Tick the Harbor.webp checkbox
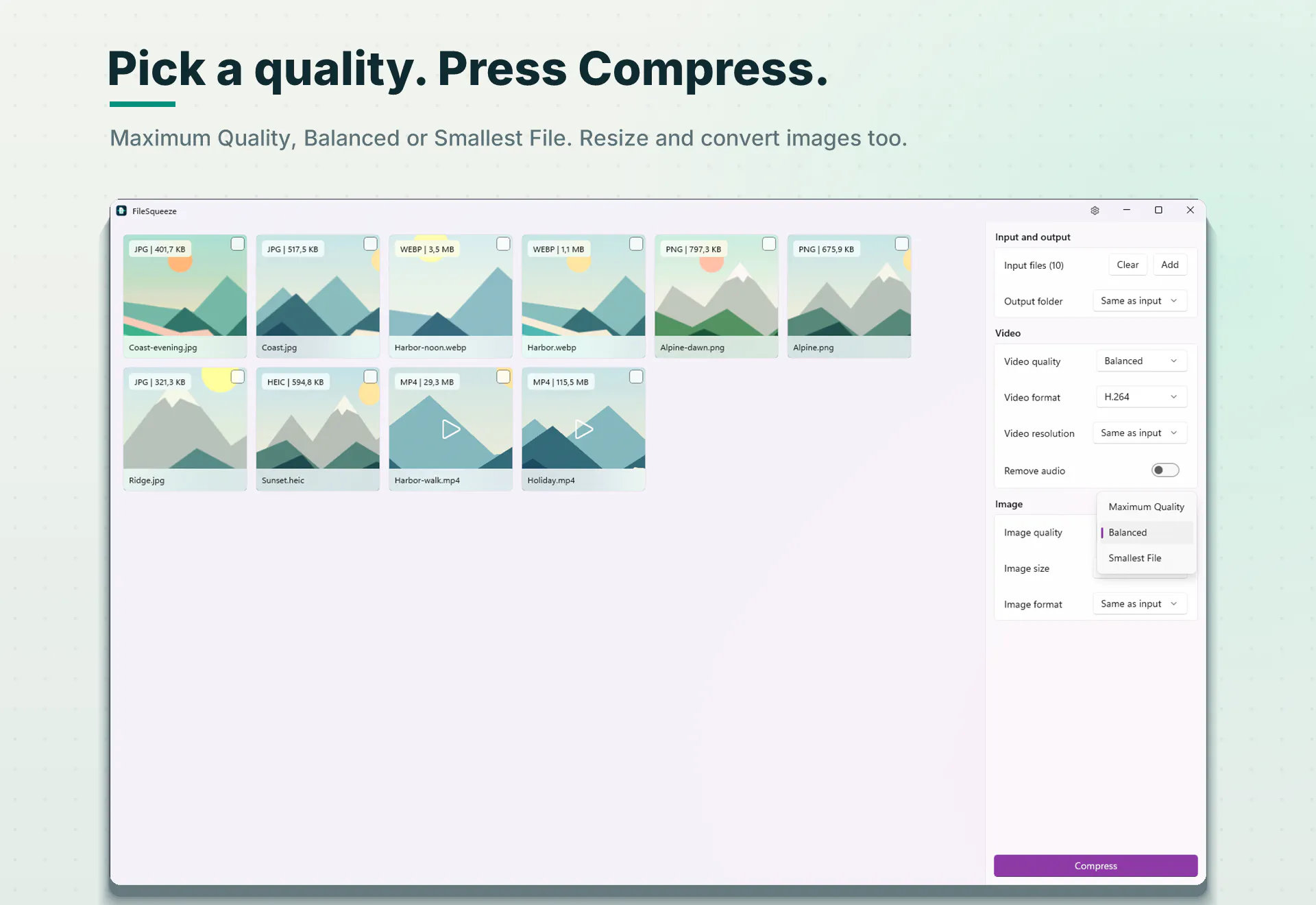Viewport: 1316px width, 905px height. click(x=636, y=243)
